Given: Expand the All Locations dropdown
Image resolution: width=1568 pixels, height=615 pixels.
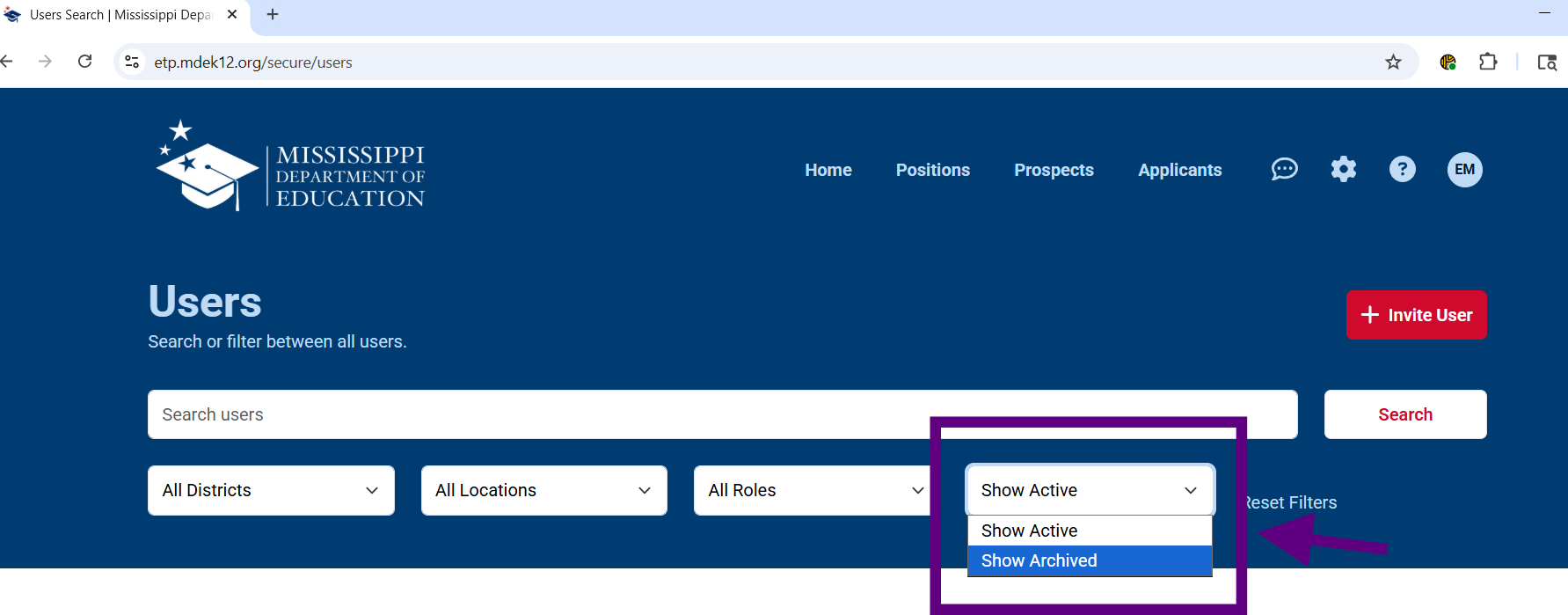Looking at the screenshot, I should [x=543, y=490].
